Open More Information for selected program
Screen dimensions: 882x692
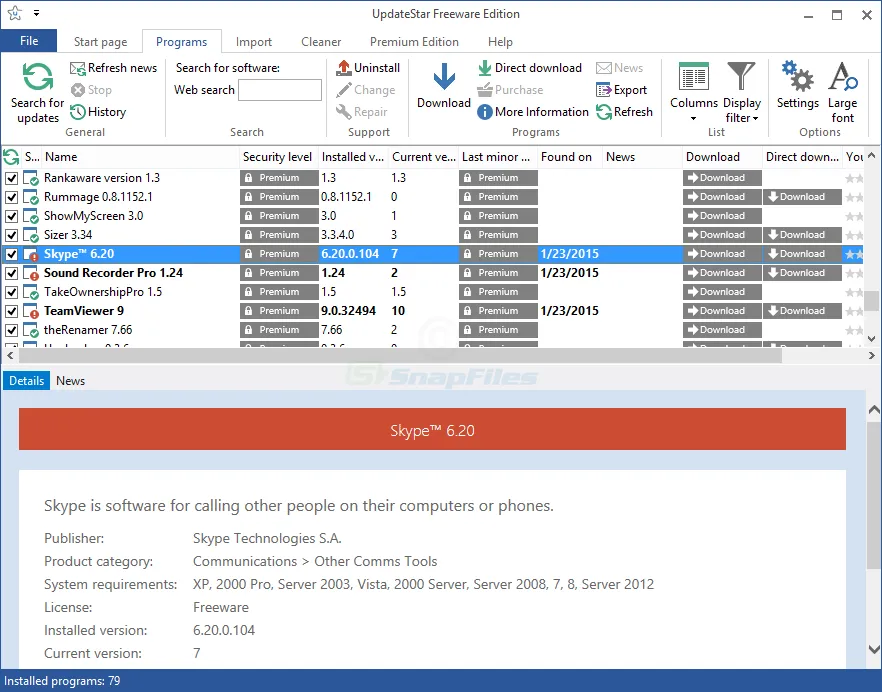pos(533,112)
